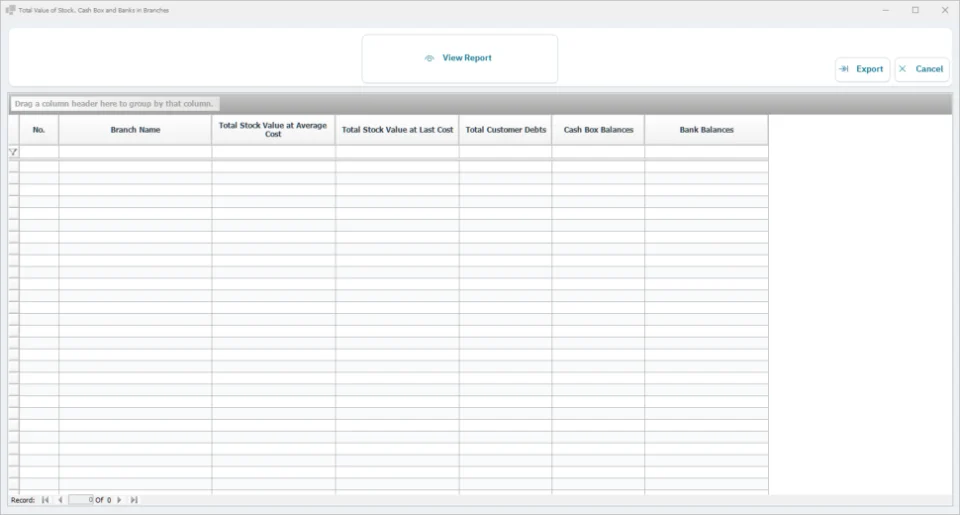This screenshot has width=960, height=515.
Task: Click the record number input field
Action: tap(81, 500)
